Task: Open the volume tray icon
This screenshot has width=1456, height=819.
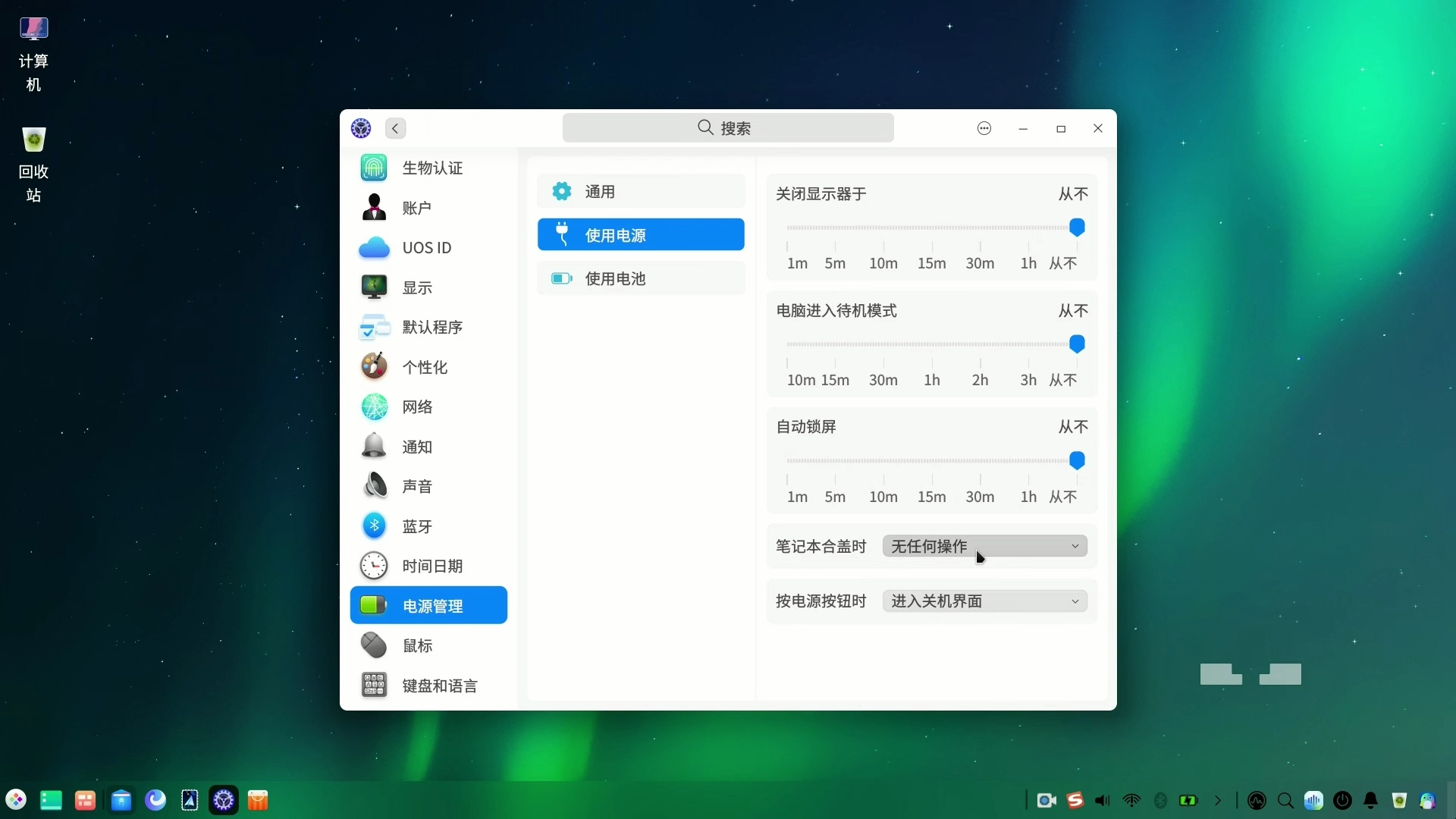Action: (x=1103, y=801)
